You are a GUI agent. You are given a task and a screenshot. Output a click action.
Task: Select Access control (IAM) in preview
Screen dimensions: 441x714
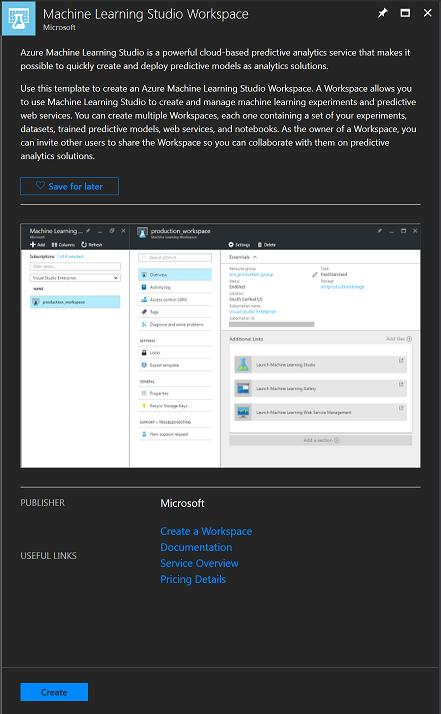pos(175,300)
